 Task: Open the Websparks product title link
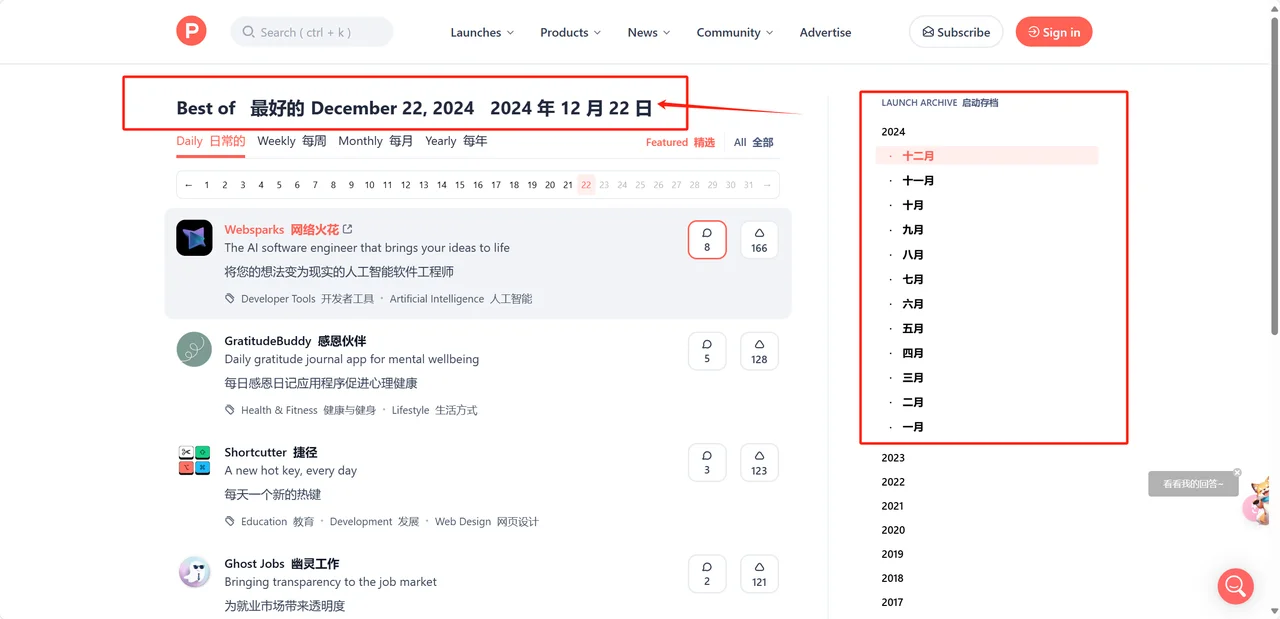tap(281, 230)
